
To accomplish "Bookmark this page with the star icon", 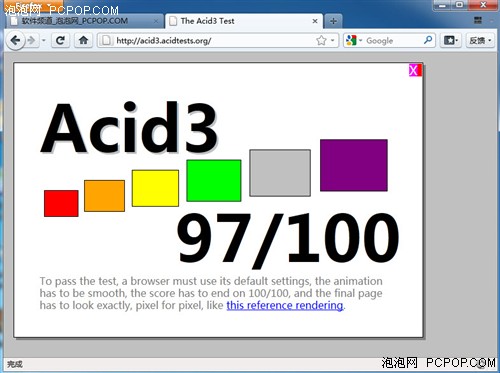I will pos(321,41).
